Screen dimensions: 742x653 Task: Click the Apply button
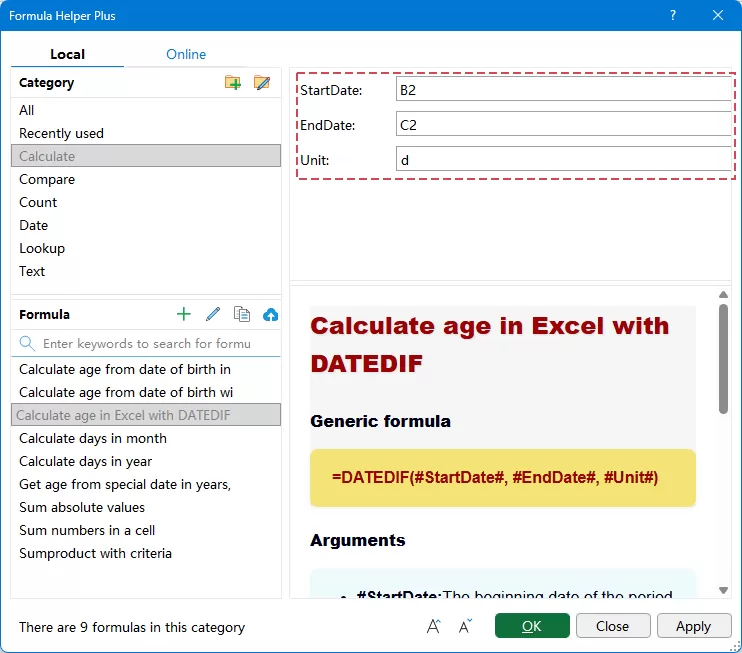pyautogui.click(x=694, y=626)
